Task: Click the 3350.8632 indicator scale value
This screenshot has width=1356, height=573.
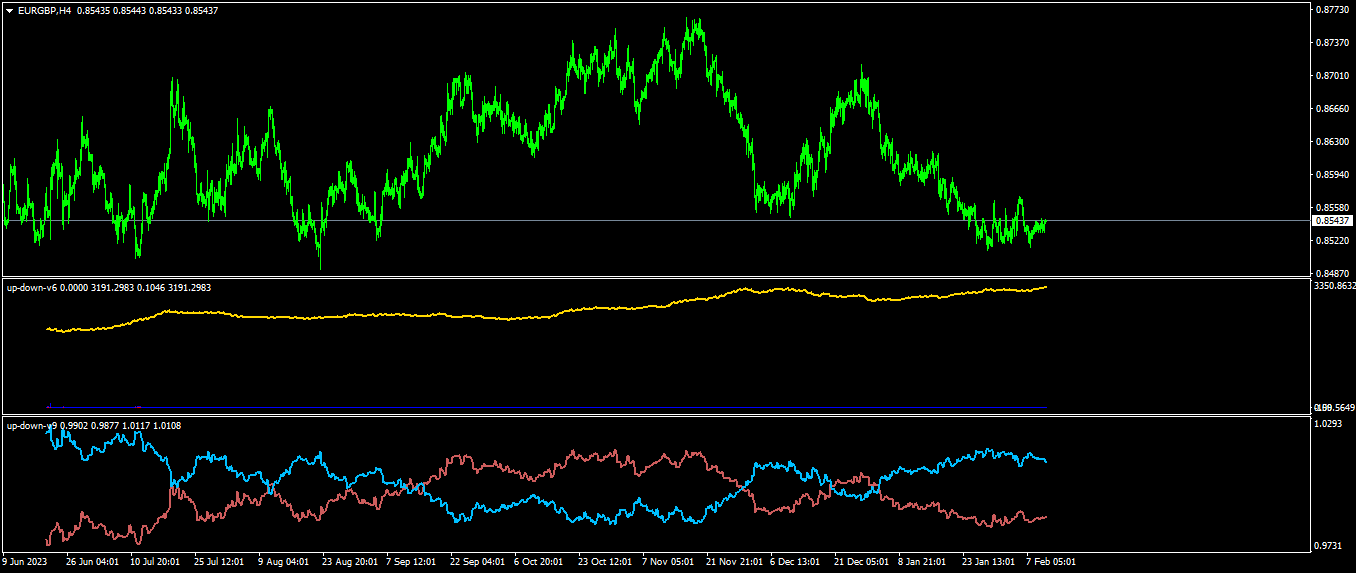Action: point(1334,286)
